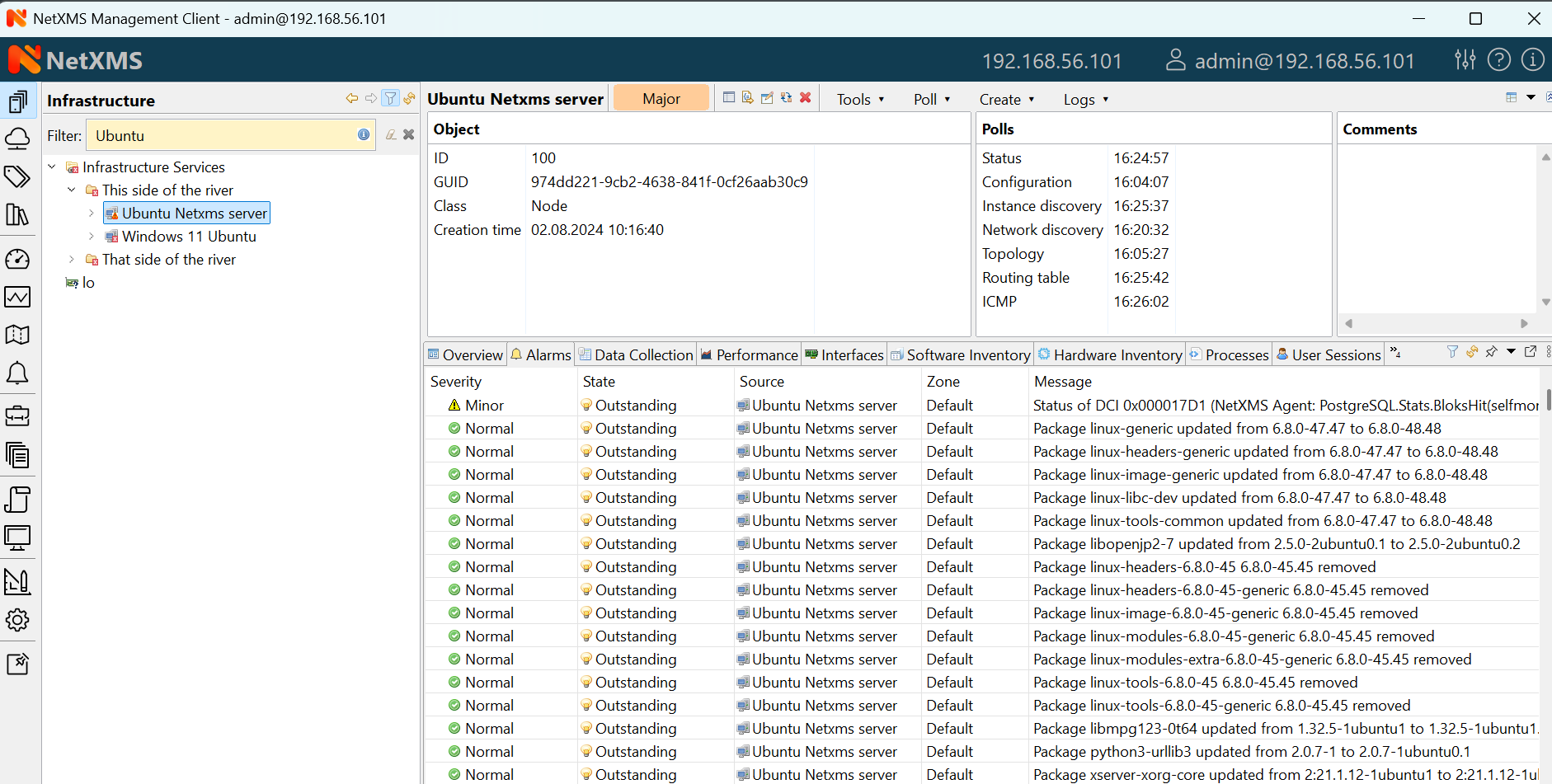The width and height of the screenshot is (1552, 784).
Task: Pin the current events view
Action: 1491,352
